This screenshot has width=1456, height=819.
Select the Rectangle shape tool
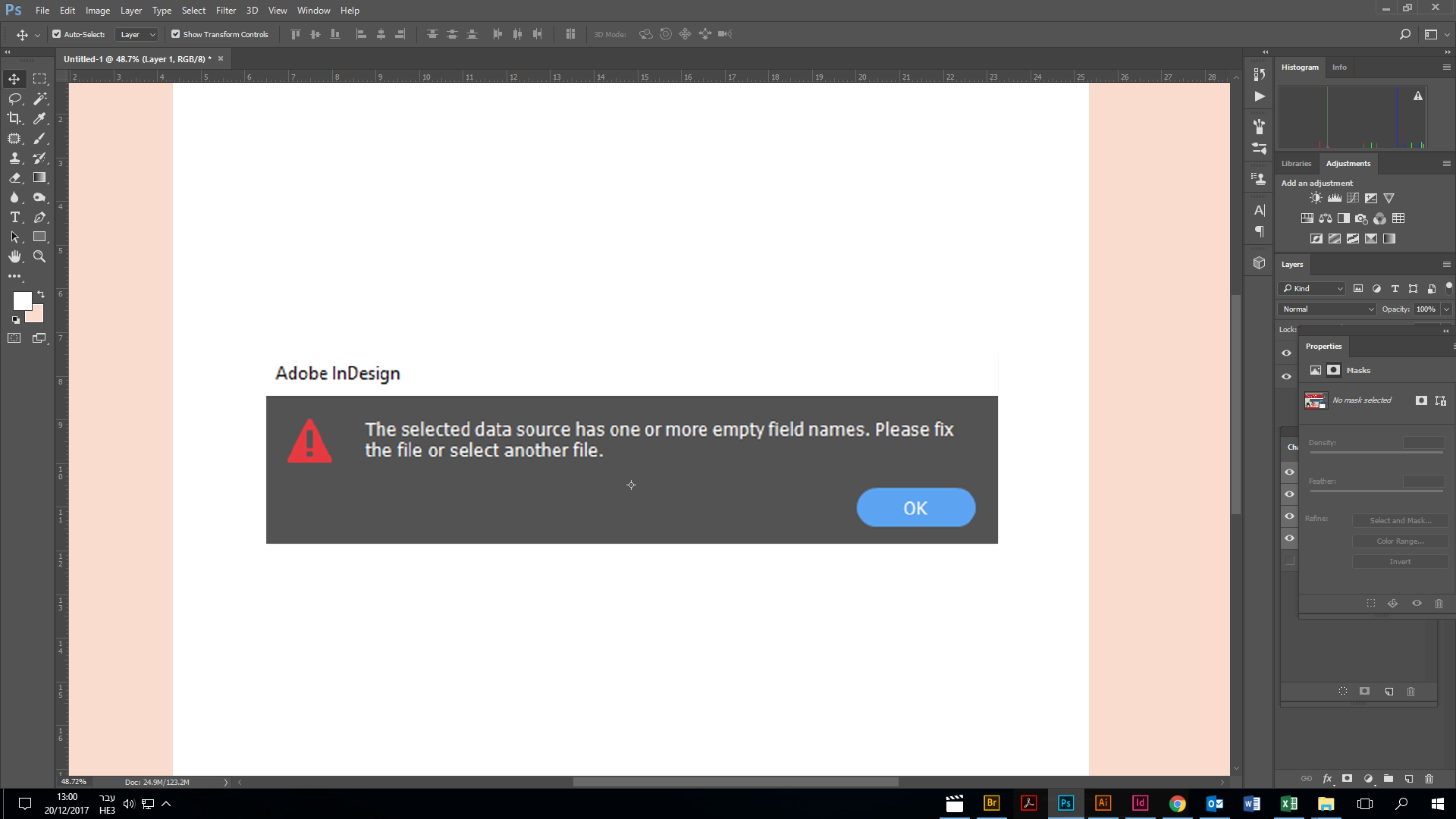(39, 237)
